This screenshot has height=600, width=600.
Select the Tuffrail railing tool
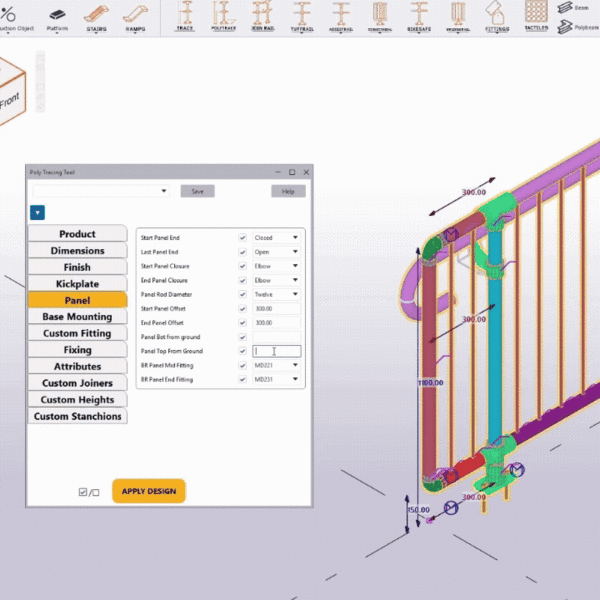tap(302, 16)
